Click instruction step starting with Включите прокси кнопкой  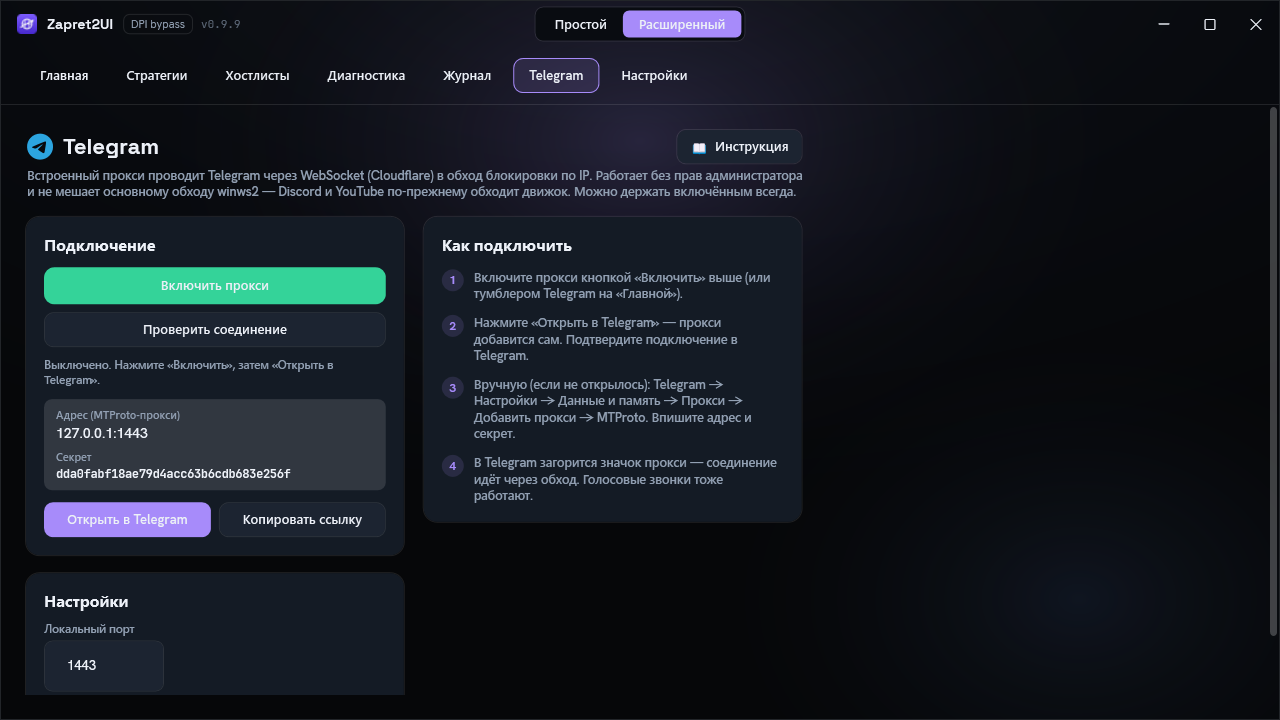coord(622,286)
